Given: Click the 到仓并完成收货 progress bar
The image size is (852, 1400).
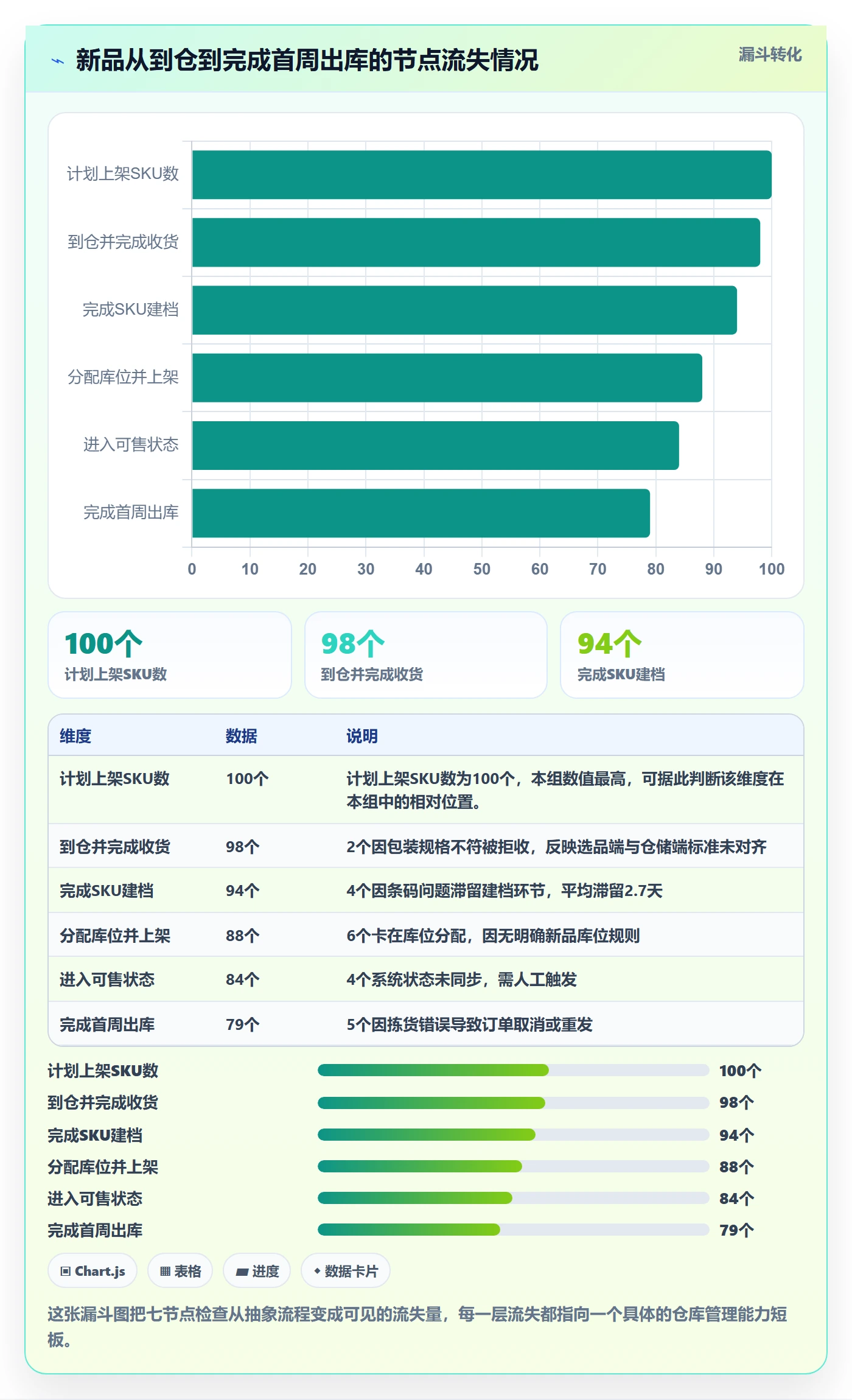Looking at the screenshot, I should coord(513,1102).
